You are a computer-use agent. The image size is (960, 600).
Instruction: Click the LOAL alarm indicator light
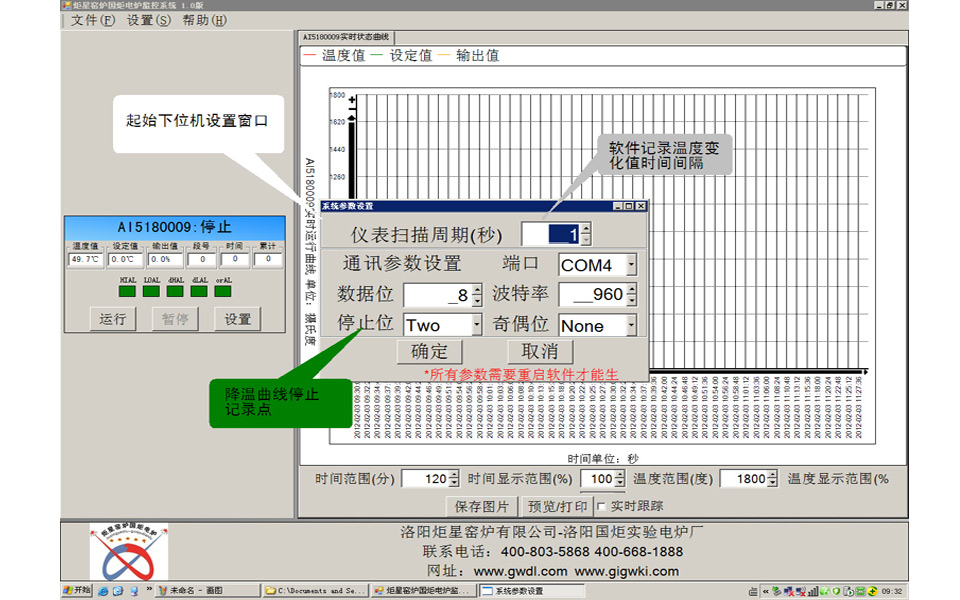151,292
